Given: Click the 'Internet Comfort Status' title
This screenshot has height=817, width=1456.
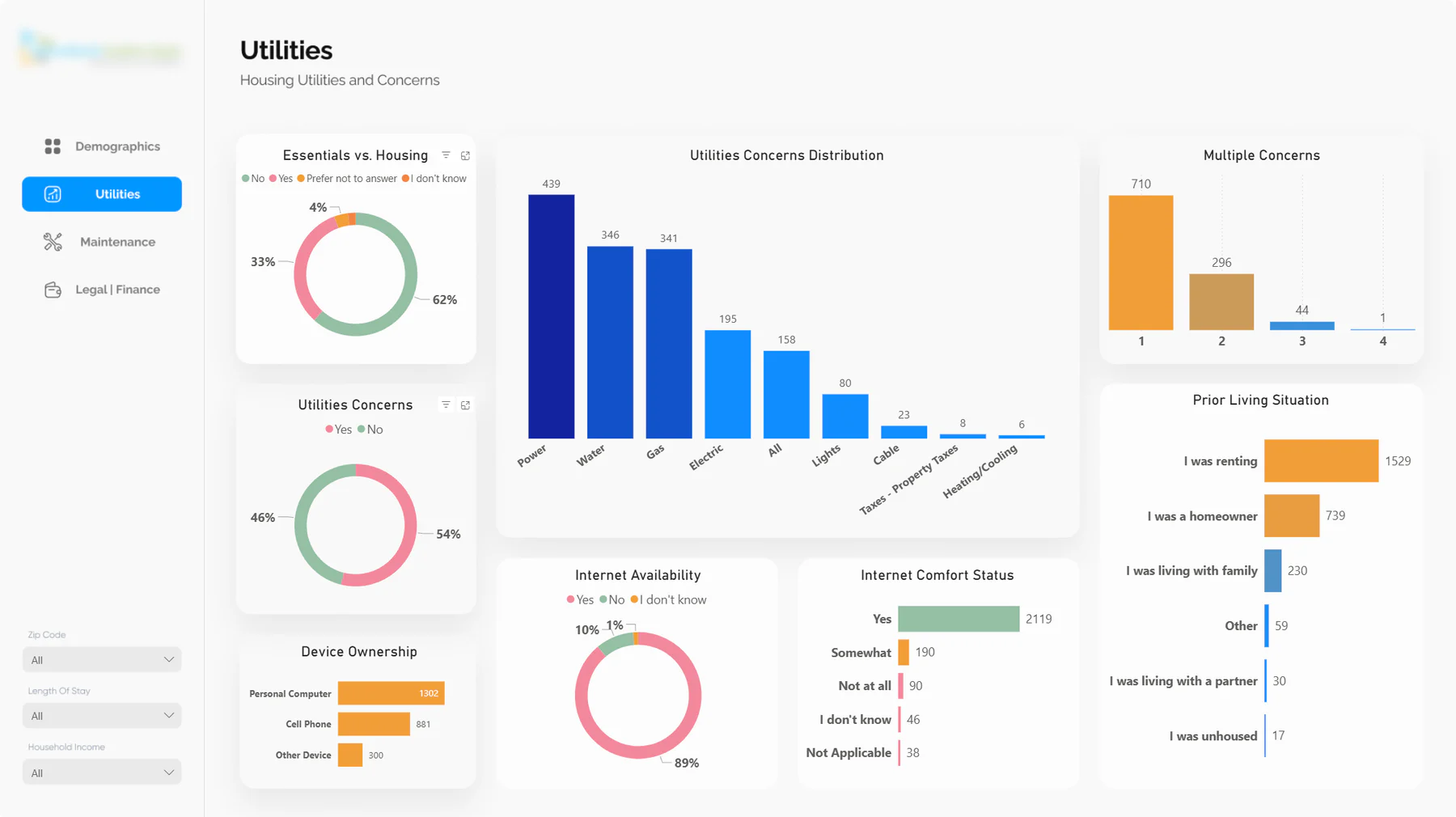Looking at the screenshot, I should pyautogui.click(x=938, y=575).
